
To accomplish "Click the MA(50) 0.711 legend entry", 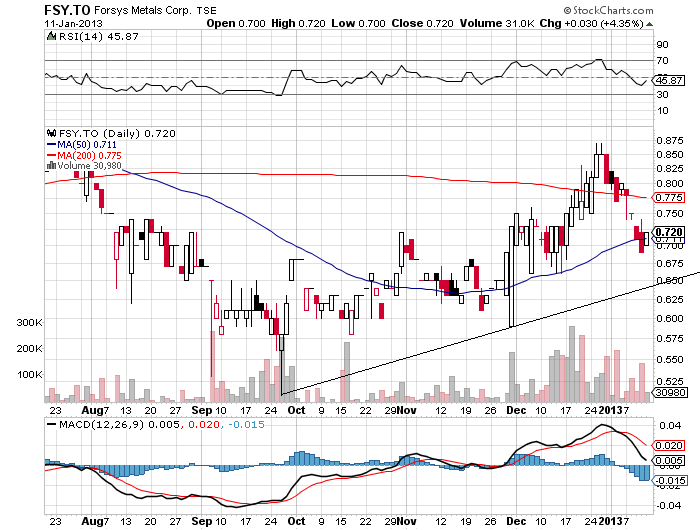I will click(87, 145).
